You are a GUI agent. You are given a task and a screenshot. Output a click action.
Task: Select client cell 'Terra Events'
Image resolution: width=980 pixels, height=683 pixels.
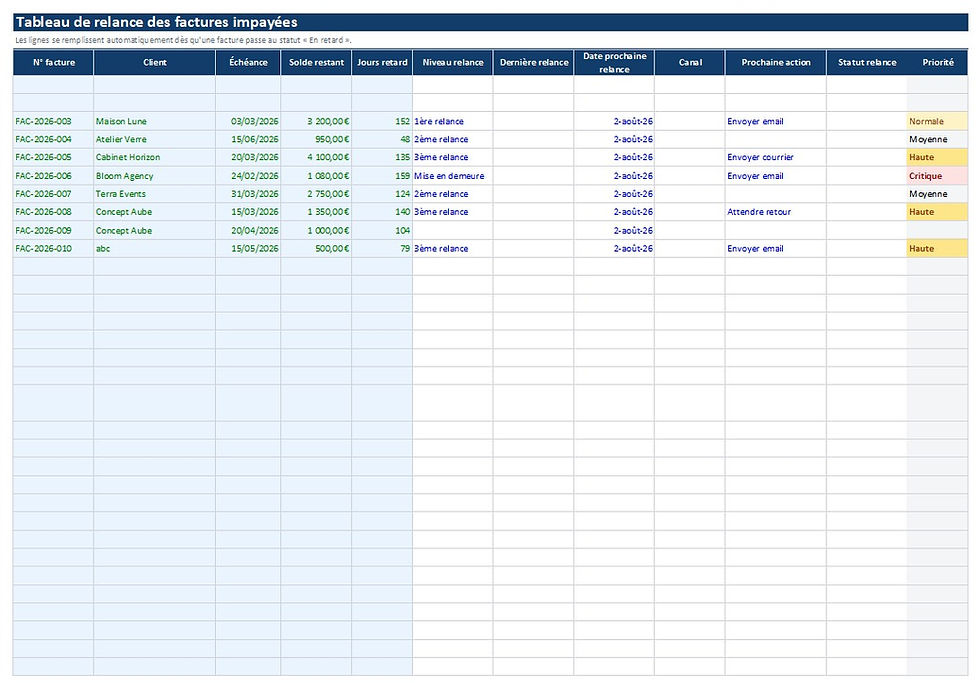coord(154,194)
